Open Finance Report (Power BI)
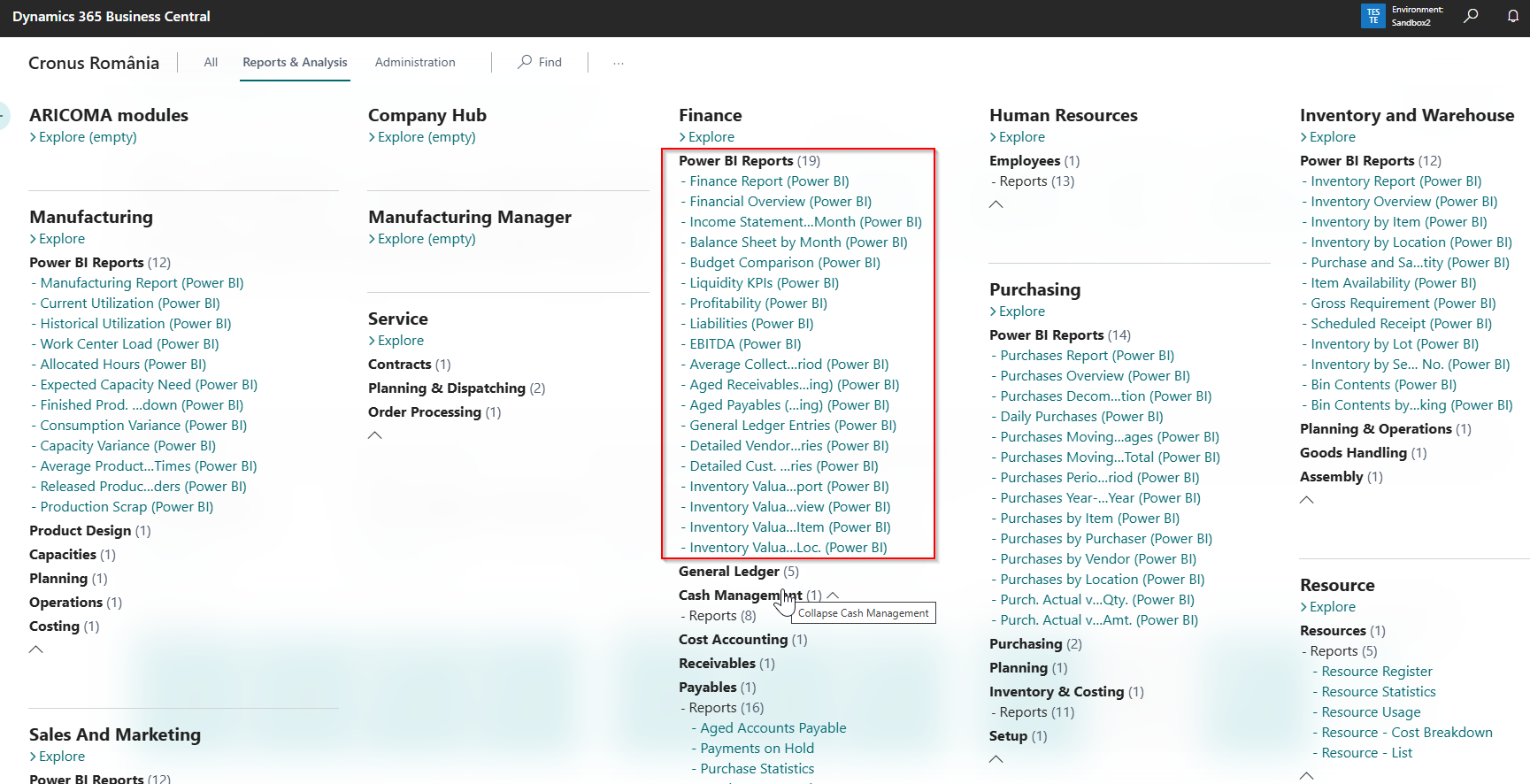 769,181
